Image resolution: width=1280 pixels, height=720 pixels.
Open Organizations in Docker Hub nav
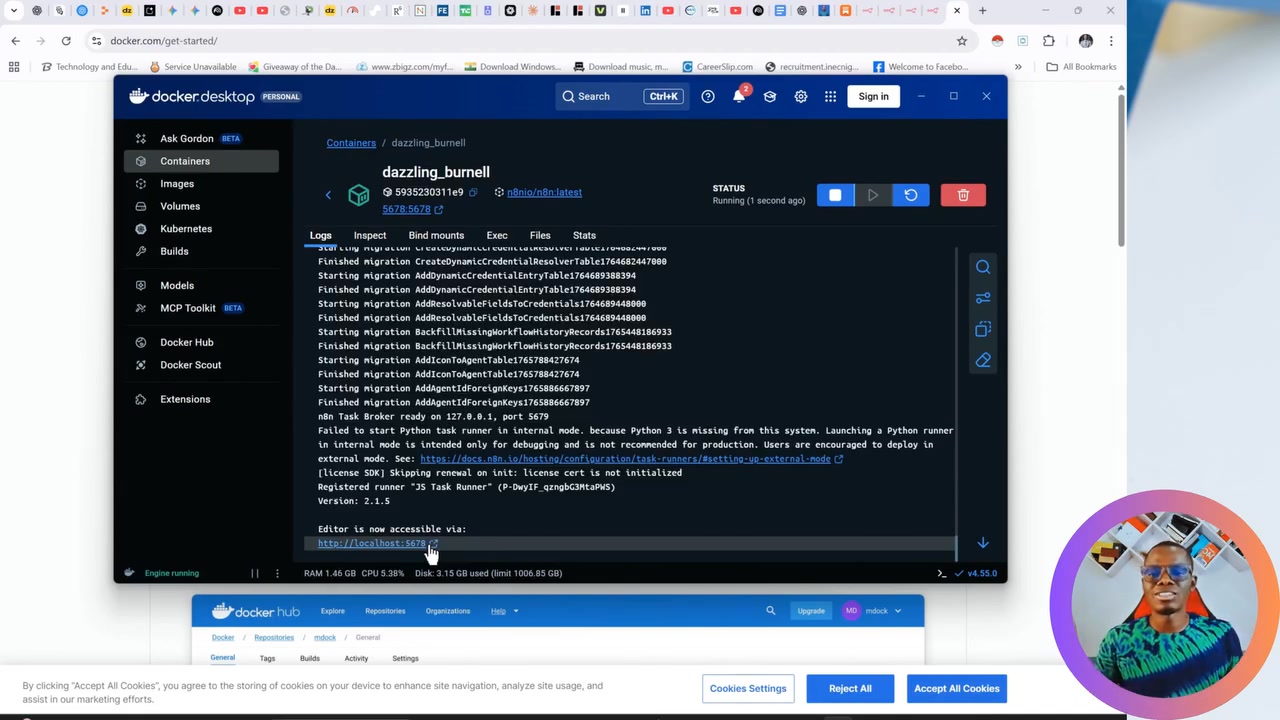point(447,611)
